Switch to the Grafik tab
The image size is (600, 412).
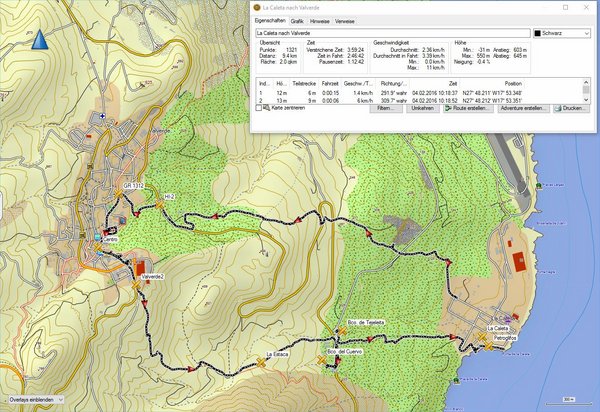(x=297, y=20)
